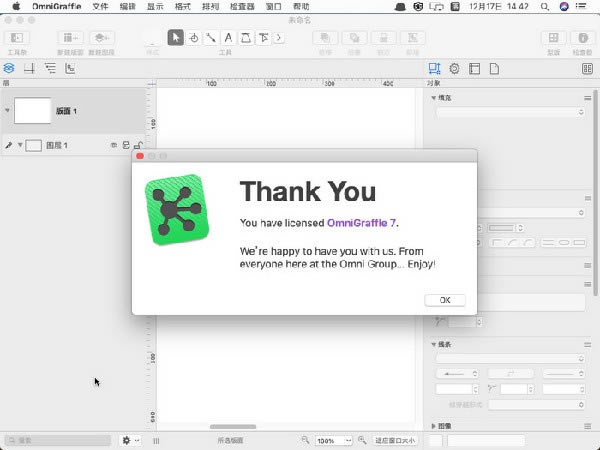Close the Thank You dialog with red button

[x=140, y=156]
